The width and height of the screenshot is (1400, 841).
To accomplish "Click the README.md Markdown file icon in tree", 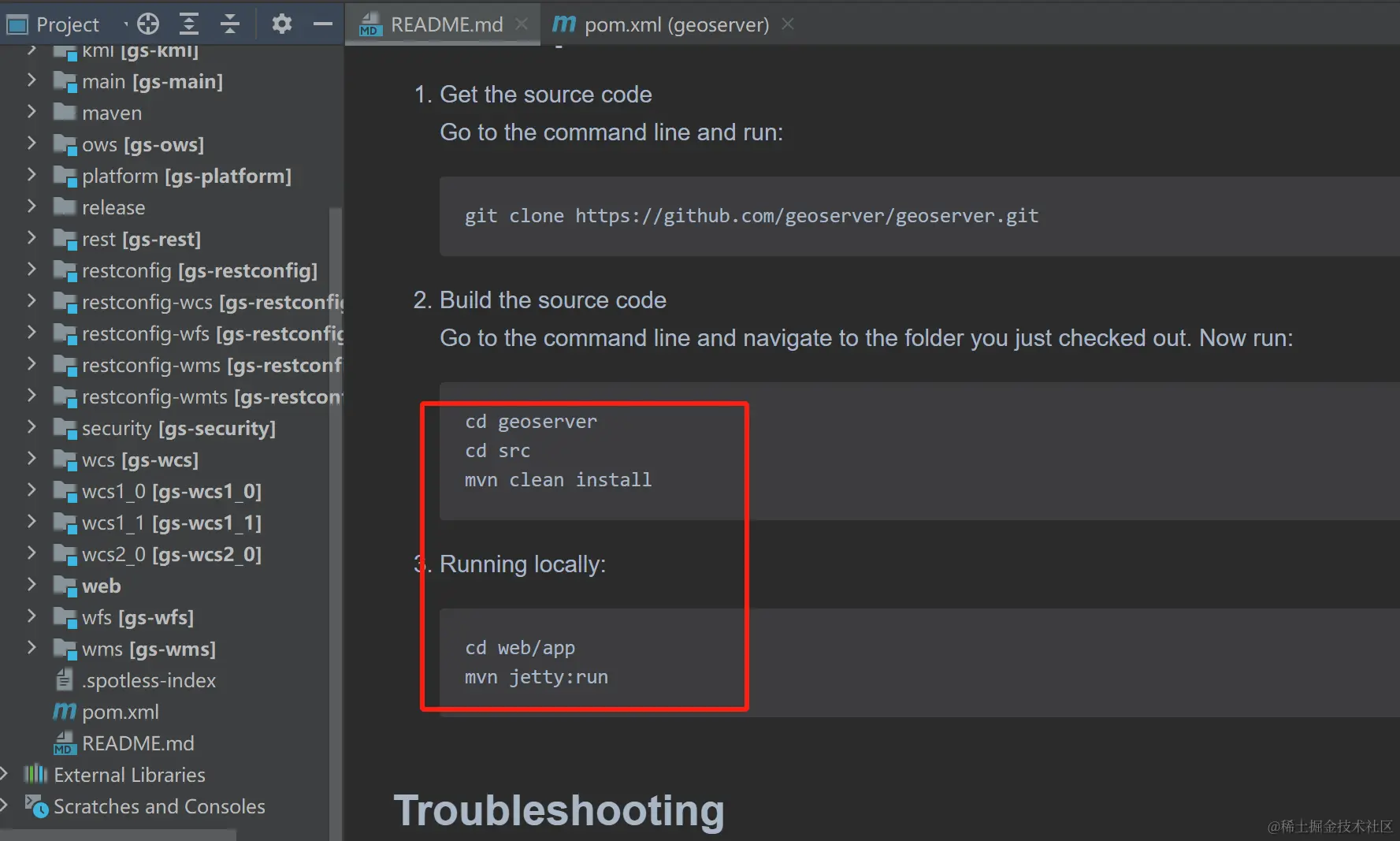I will click(x=65, y=743).
